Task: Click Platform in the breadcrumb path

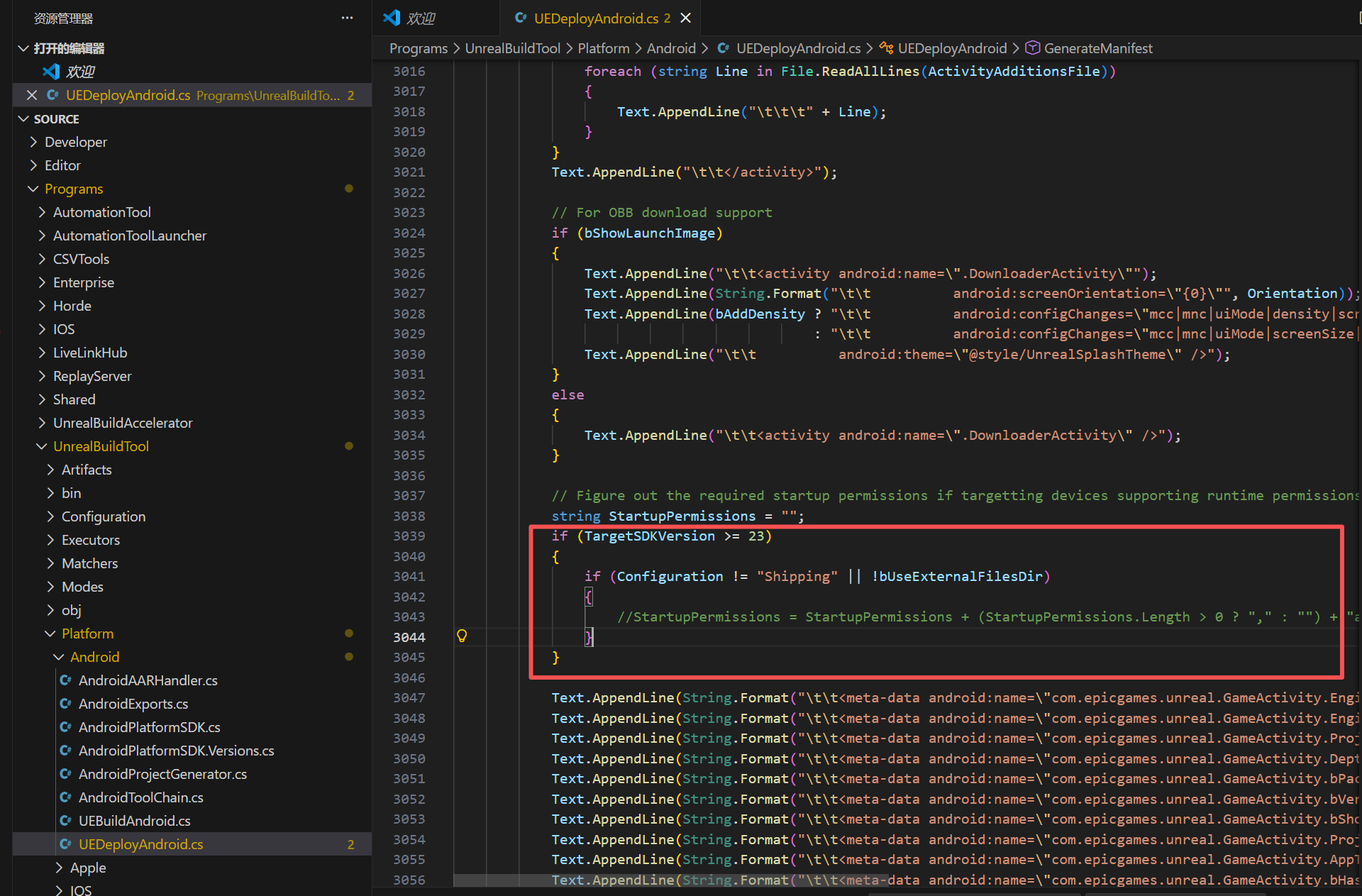Action: 603,48
